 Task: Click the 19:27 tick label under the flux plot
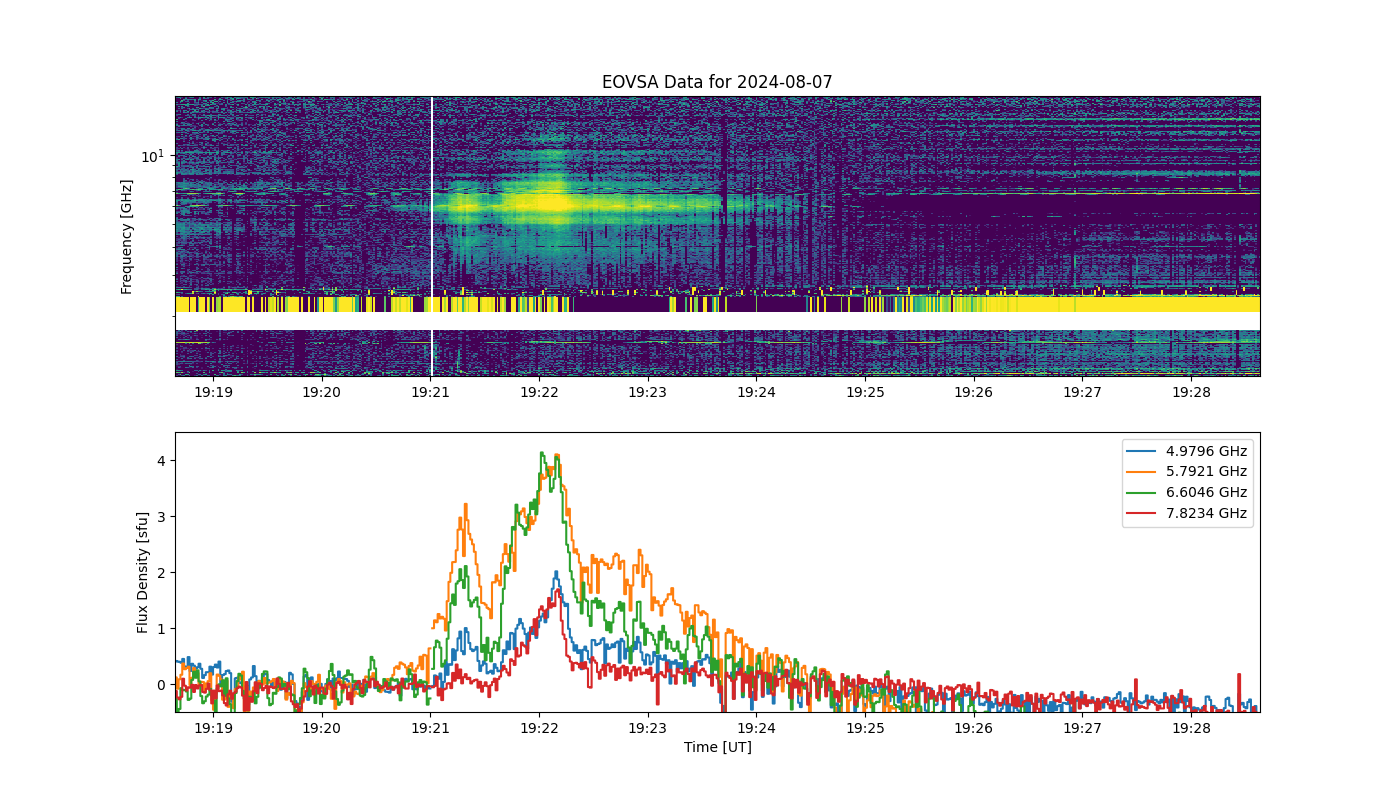pos(1082,729)
